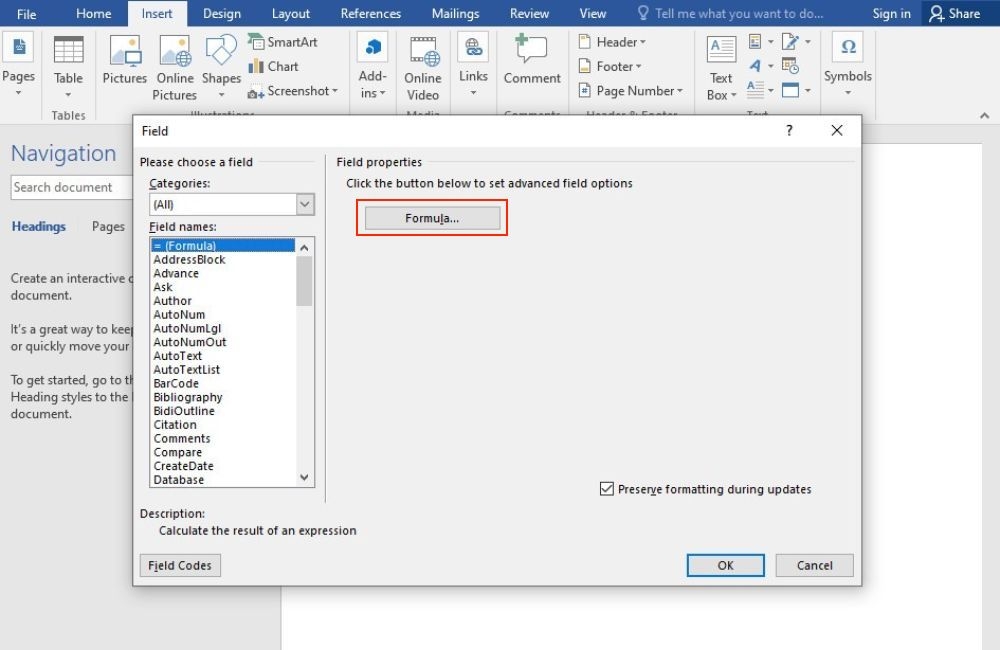Click the Pictures icon
The image size is (1000, 650).
125,61
